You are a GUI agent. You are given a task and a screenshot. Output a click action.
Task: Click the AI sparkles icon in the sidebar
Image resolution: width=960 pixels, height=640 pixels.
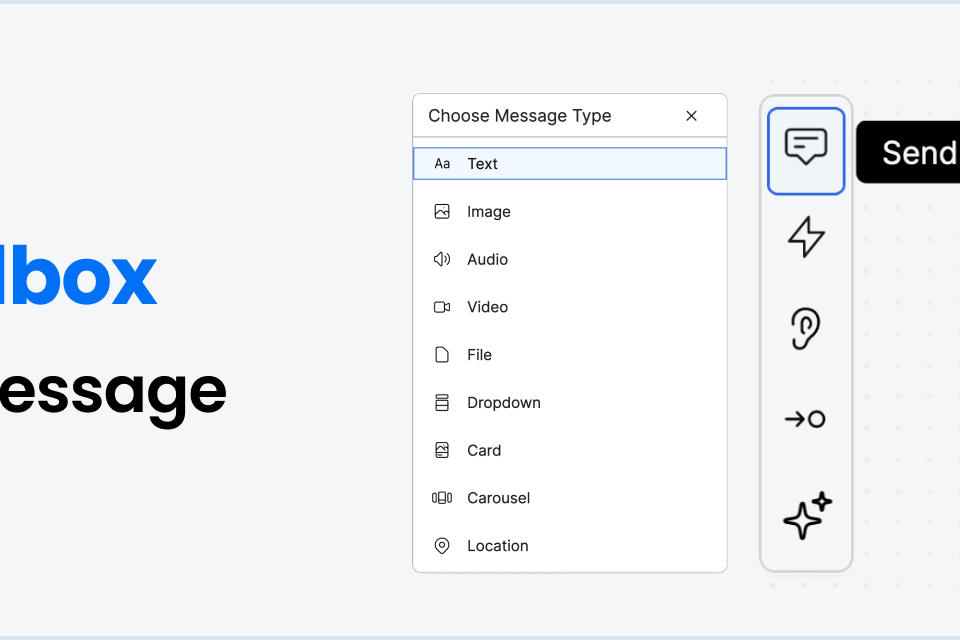pyautogui.click(x=806, y=516)
